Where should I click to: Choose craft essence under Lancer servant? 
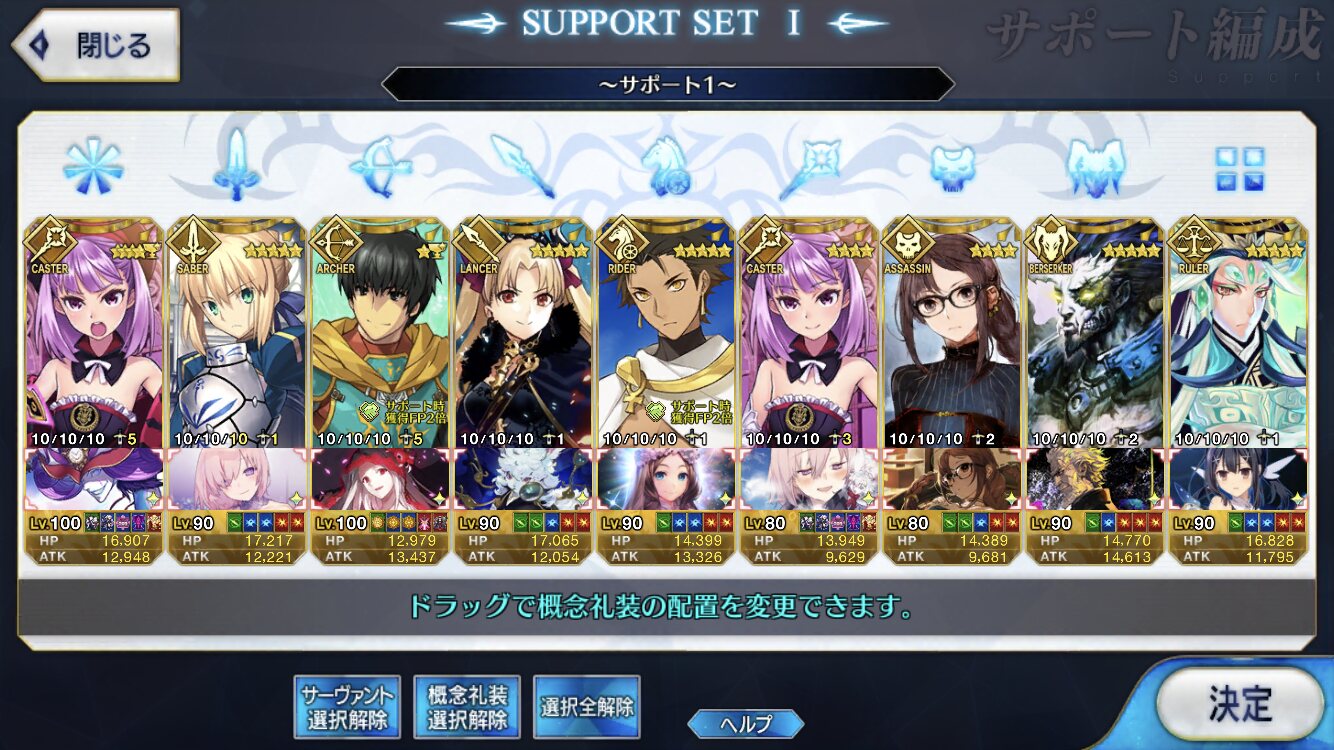pos(523,479)
